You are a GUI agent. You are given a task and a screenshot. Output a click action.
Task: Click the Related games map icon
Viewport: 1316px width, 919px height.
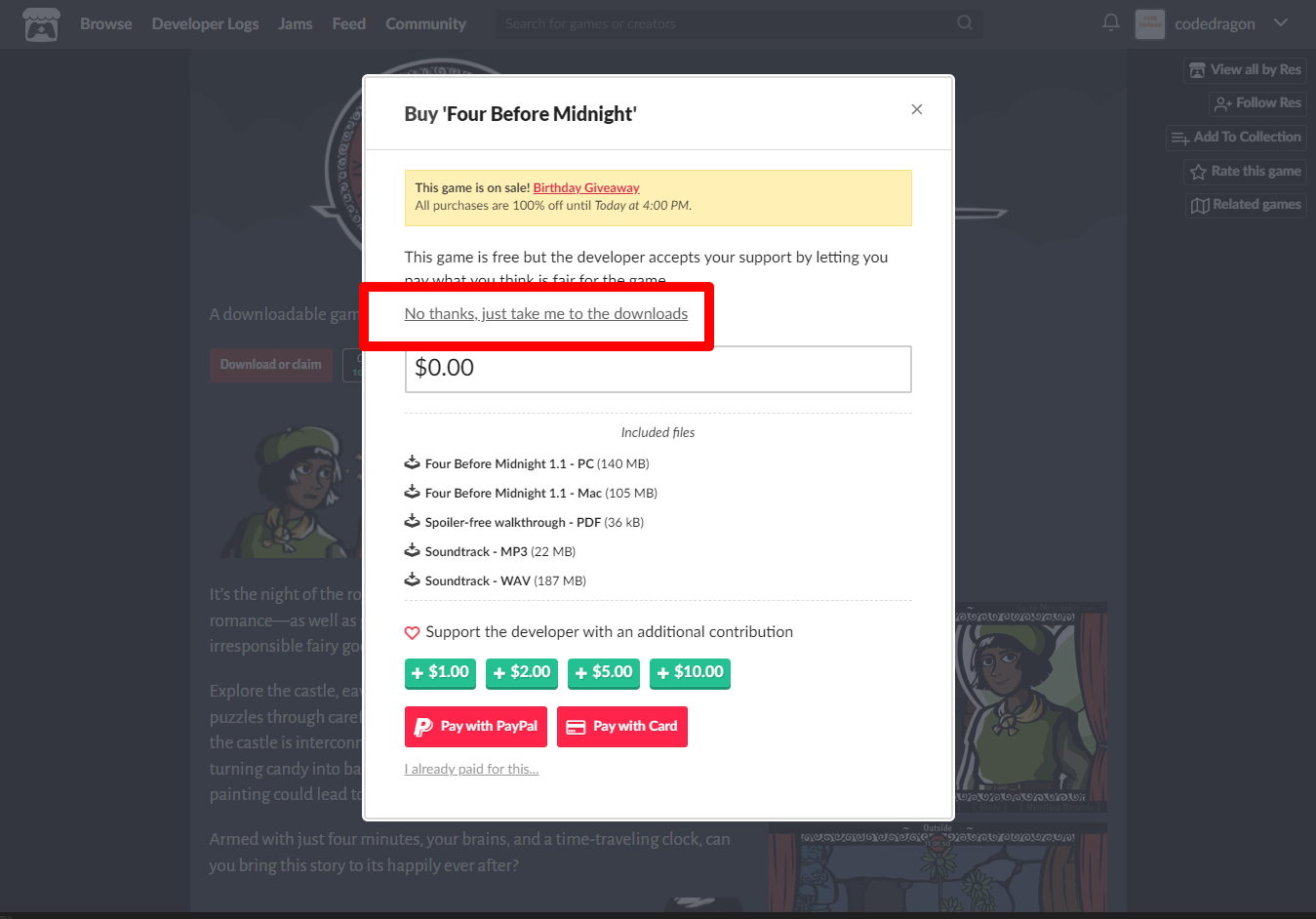[1200, 205]
